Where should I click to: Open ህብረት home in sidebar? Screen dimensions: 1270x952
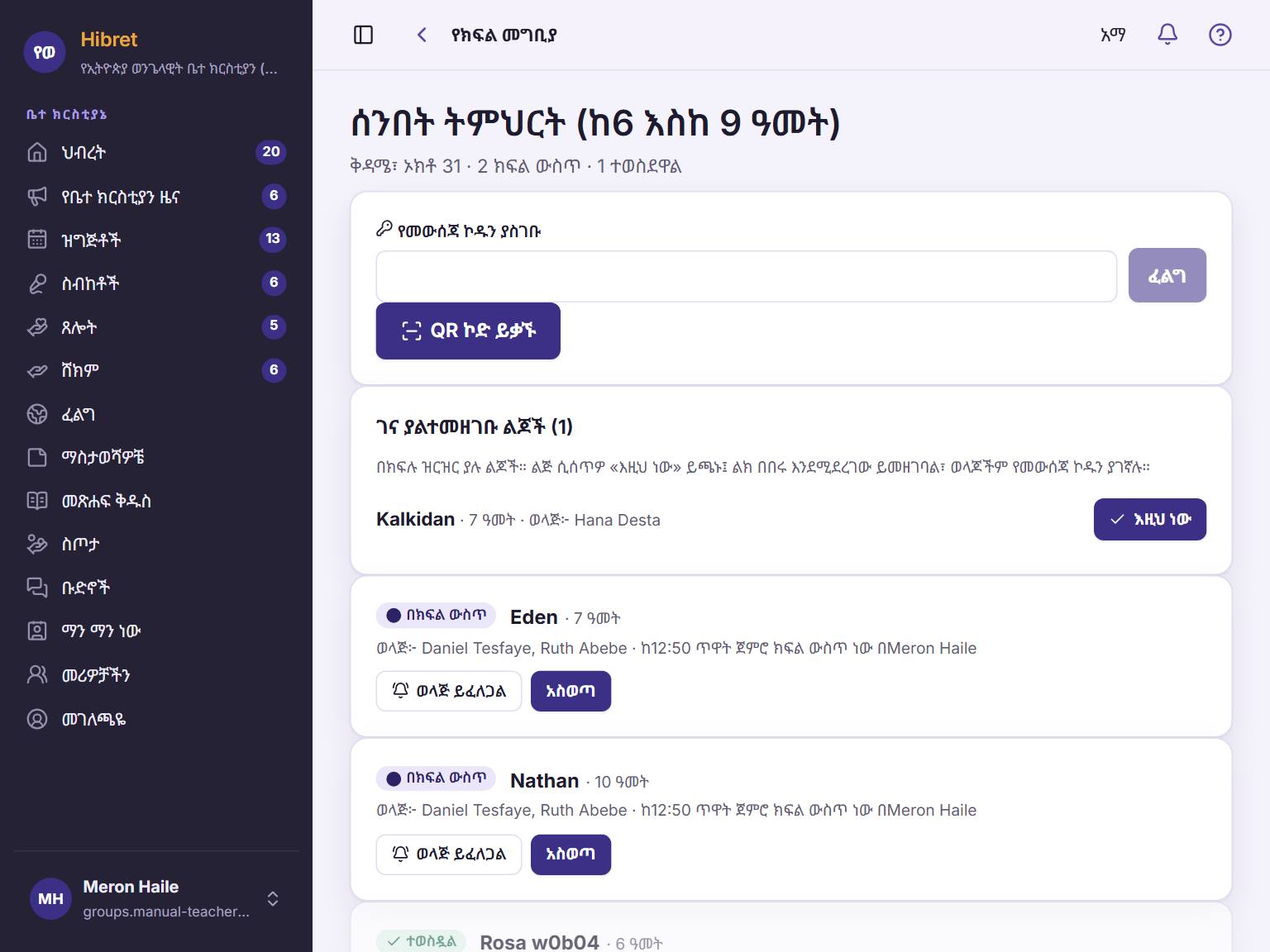156,152
